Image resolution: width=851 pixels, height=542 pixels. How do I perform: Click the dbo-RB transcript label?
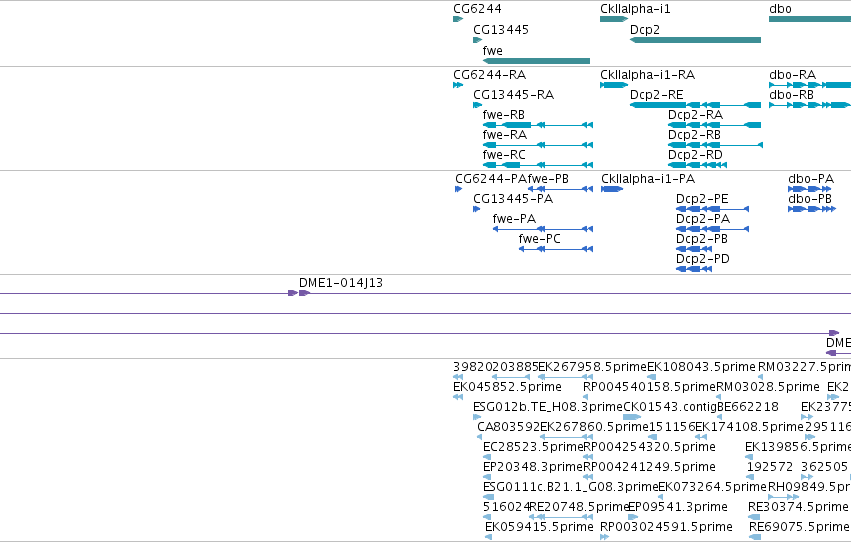tap(791, 95)
